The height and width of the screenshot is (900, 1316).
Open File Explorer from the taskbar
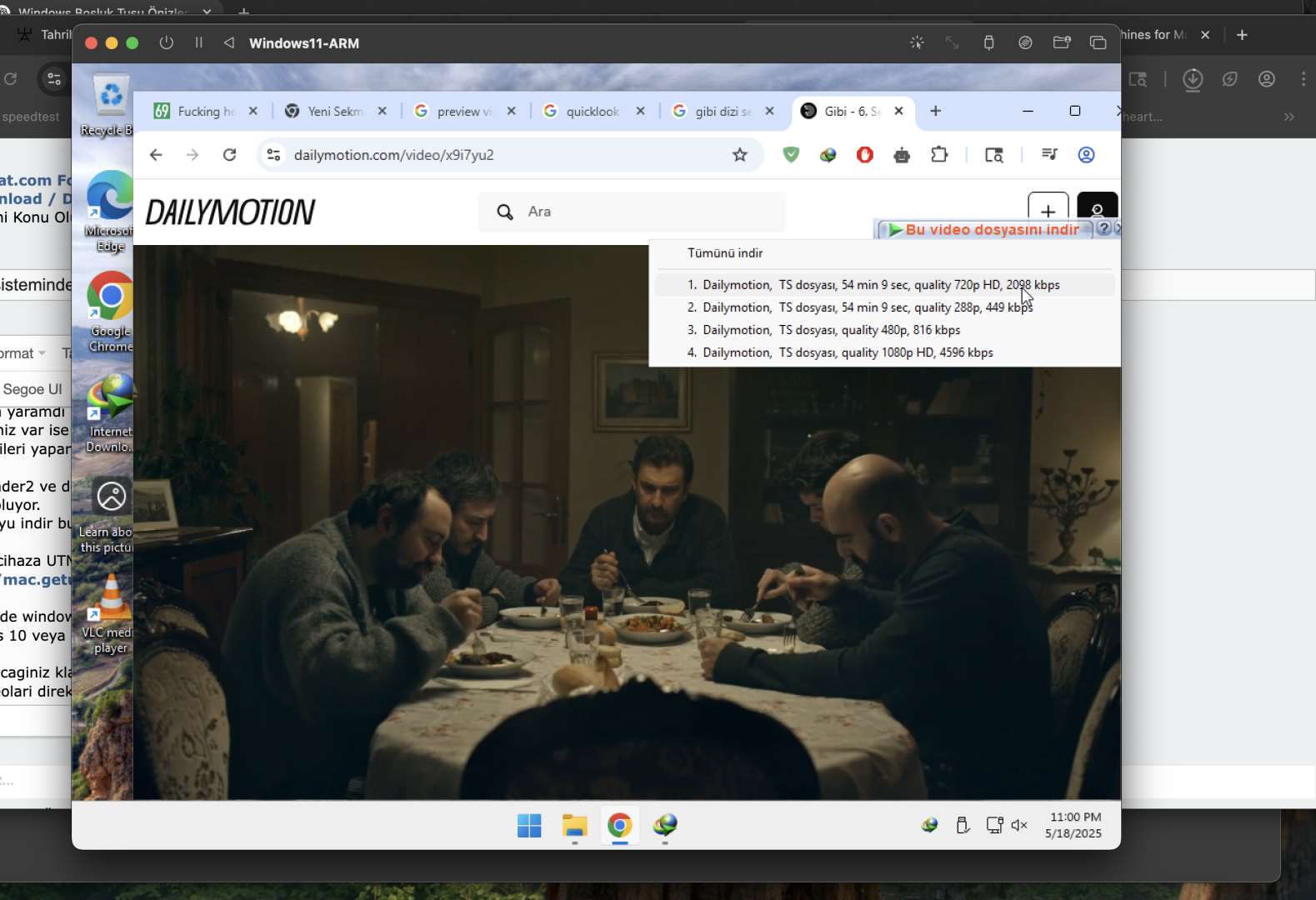[x=575, y=826]
